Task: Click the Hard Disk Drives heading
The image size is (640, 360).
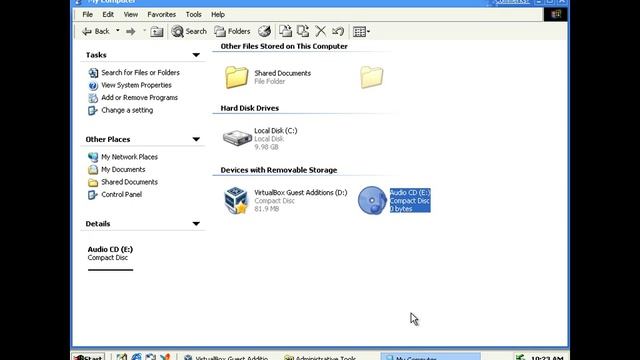Action: click(250, 108)
